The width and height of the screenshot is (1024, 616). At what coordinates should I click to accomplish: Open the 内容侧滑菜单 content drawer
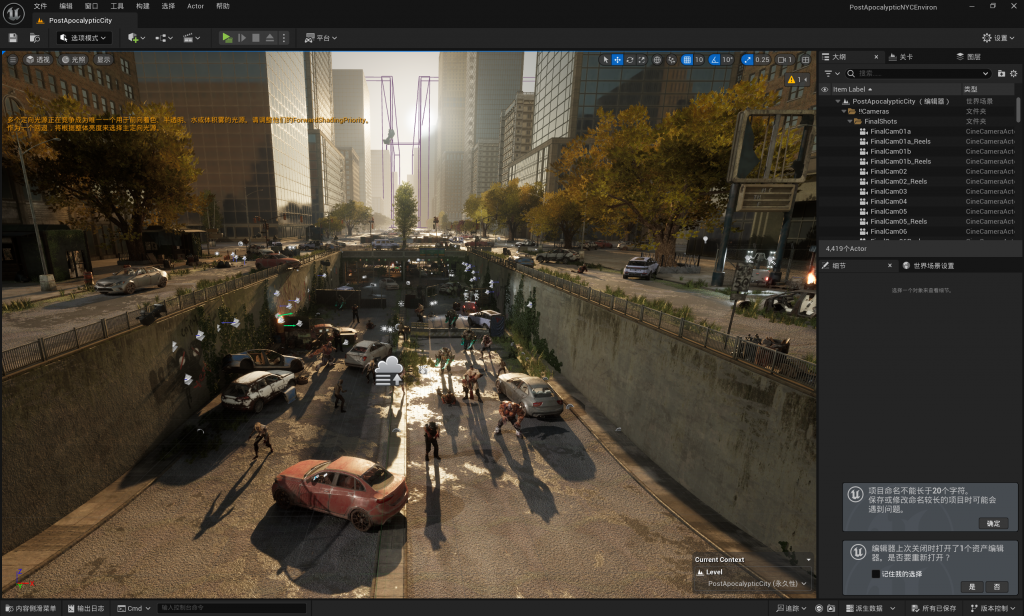(x=31, y=608)
